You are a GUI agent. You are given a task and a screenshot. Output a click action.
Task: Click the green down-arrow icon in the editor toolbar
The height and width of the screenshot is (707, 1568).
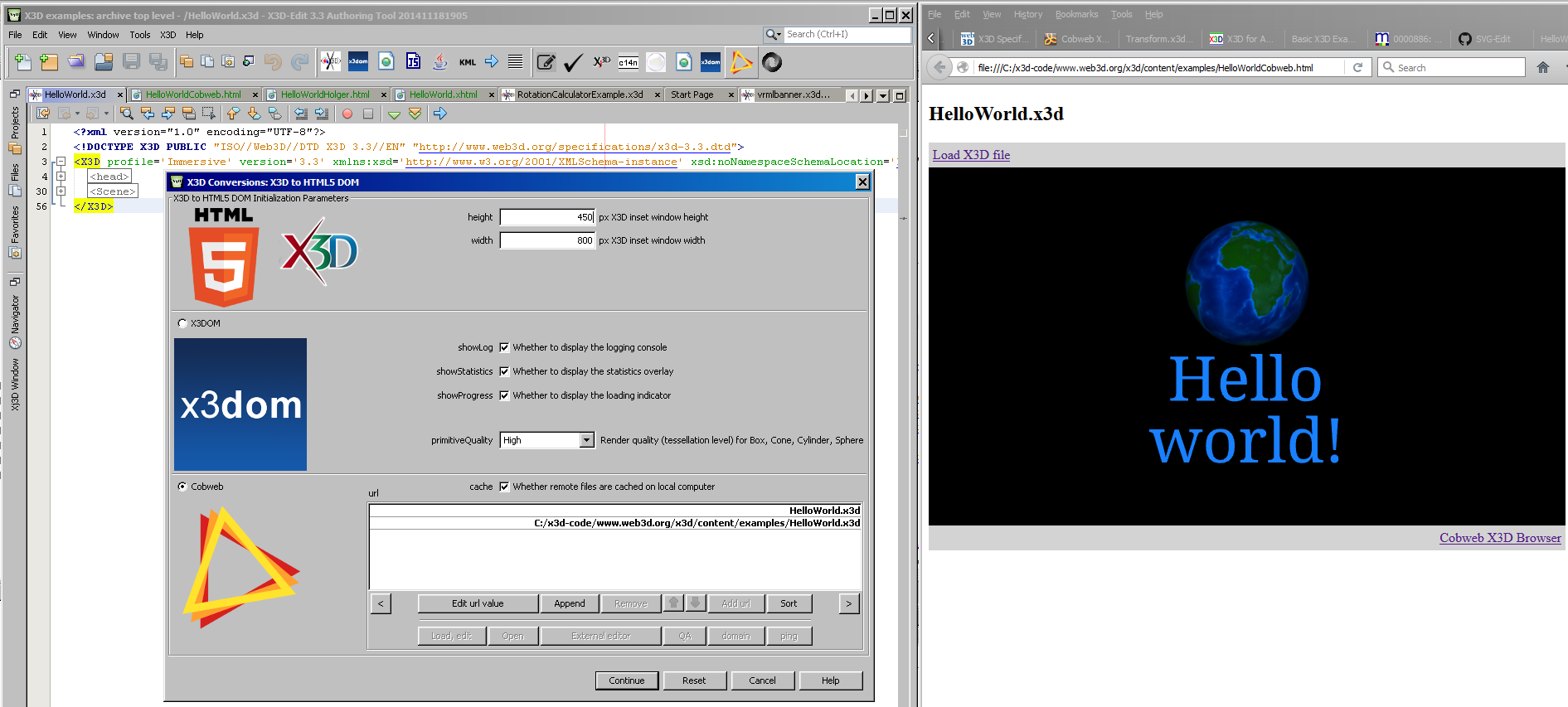[x=394, y=114]
